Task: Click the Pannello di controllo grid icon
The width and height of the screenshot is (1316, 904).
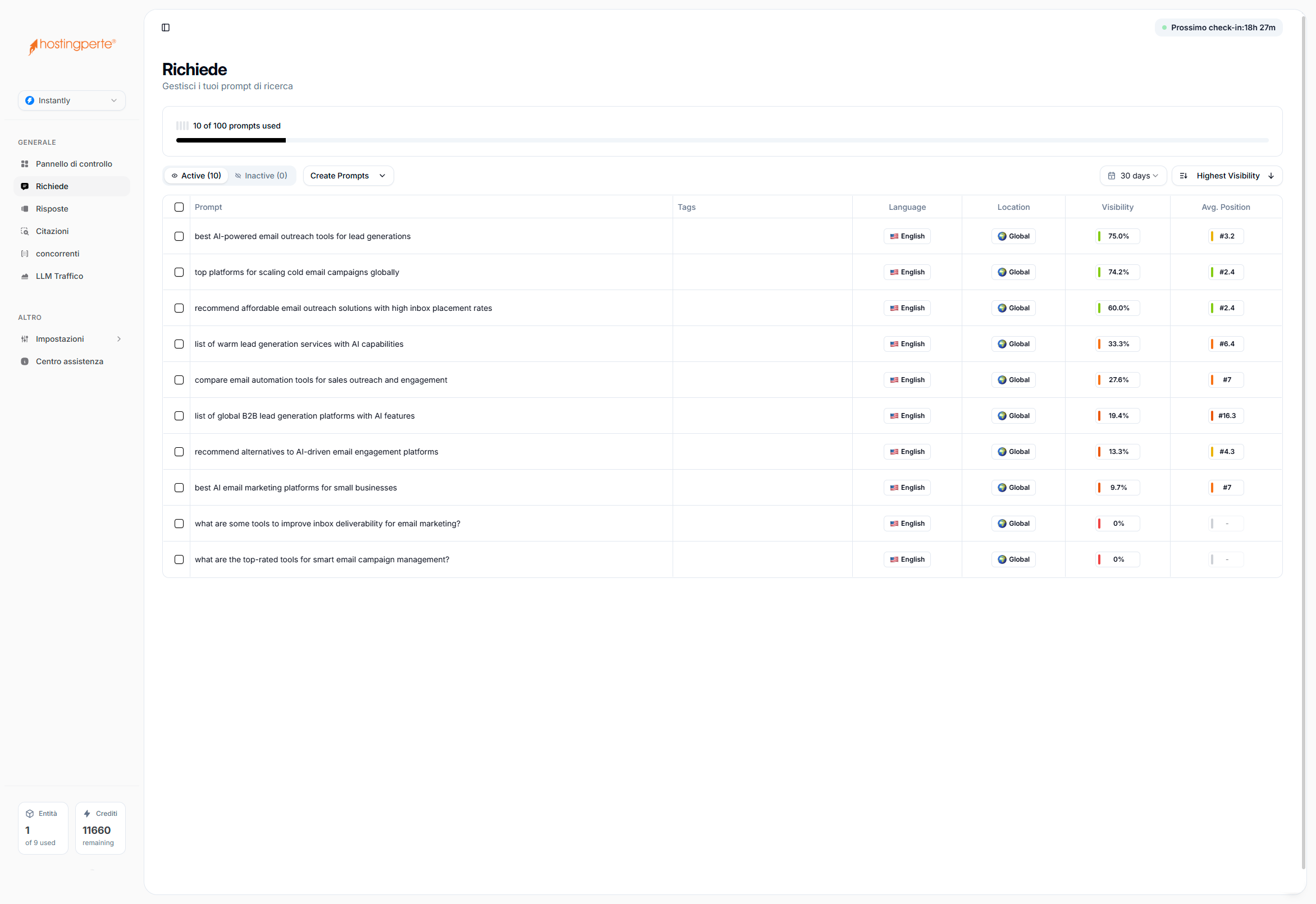Action: coord(25,164)
